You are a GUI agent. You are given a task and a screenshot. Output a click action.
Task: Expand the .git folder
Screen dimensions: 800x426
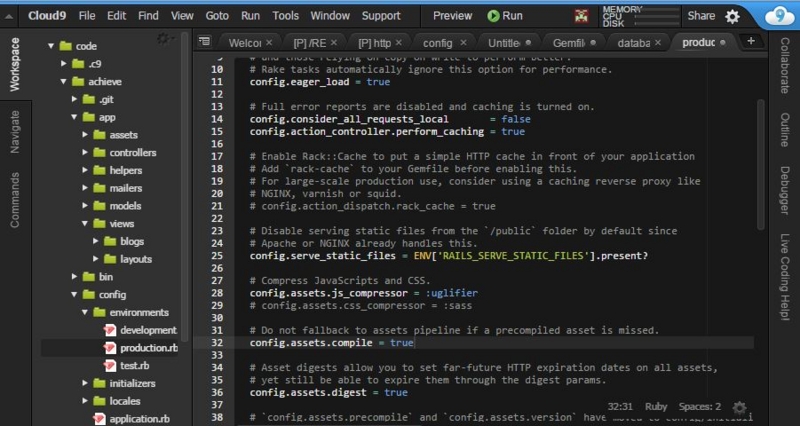[x=74, y=99]
